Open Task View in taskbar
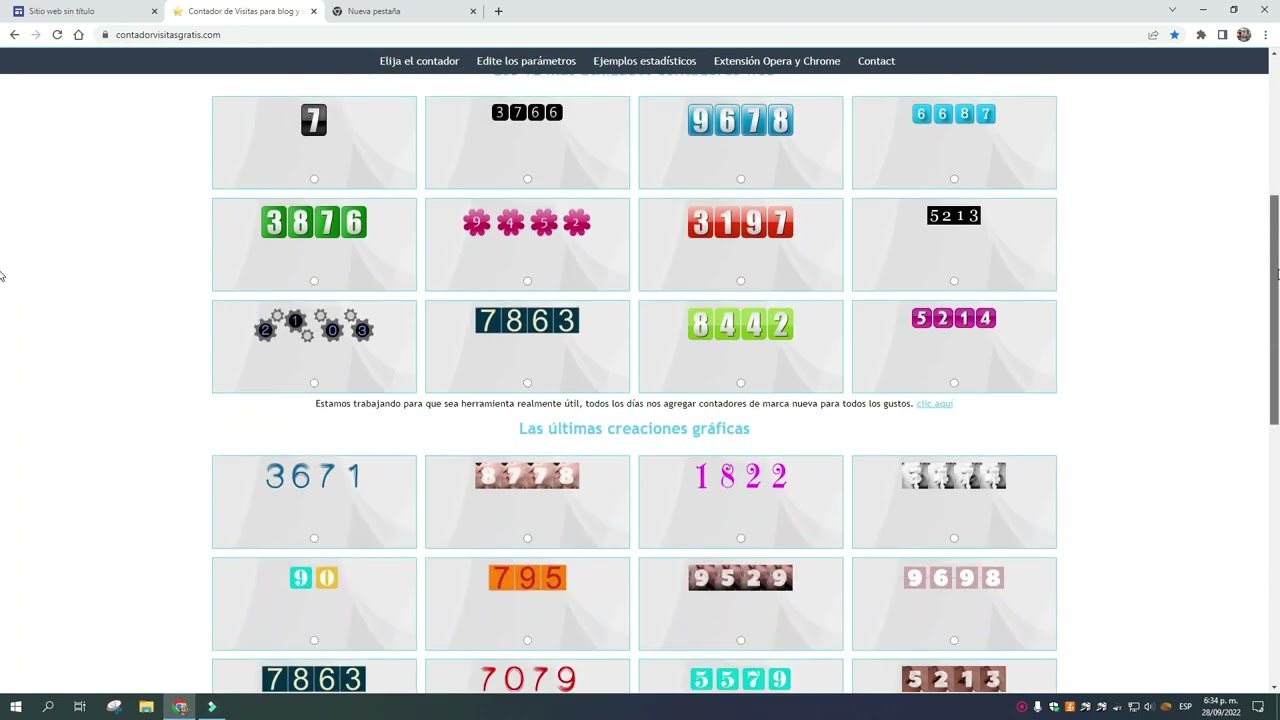This screenshot has width=1280, height=720. [80, 706]
